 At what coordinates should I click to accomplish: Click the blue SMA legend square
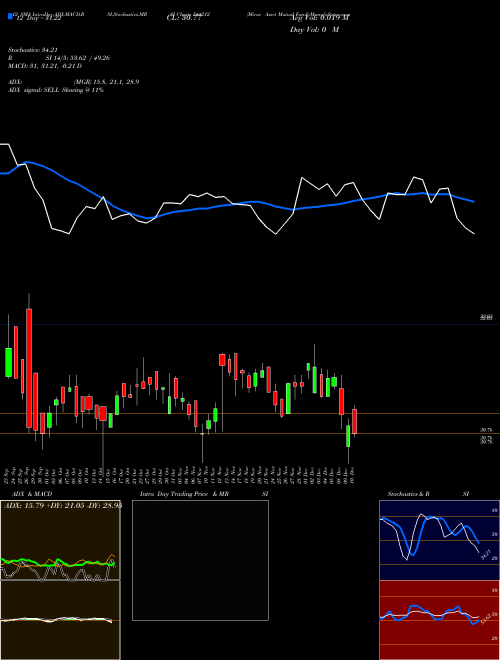point(10,16)
